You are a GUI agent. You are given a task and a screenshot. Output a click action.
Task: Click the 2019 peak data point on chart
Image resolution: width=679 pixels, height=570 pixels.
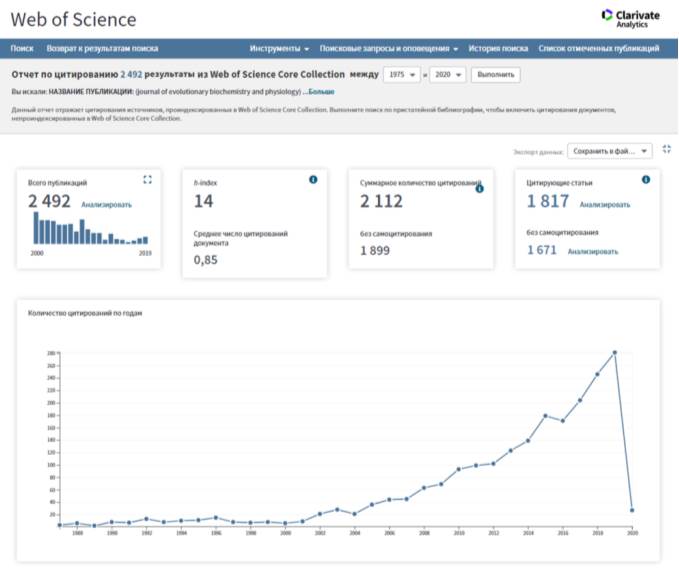pos(614,353)
